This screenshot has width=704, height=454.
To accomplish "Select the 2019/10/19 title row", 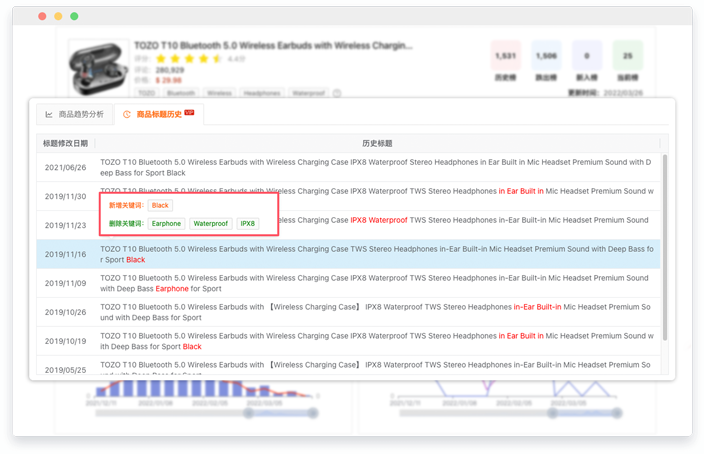I will click(x=348, y=341).
